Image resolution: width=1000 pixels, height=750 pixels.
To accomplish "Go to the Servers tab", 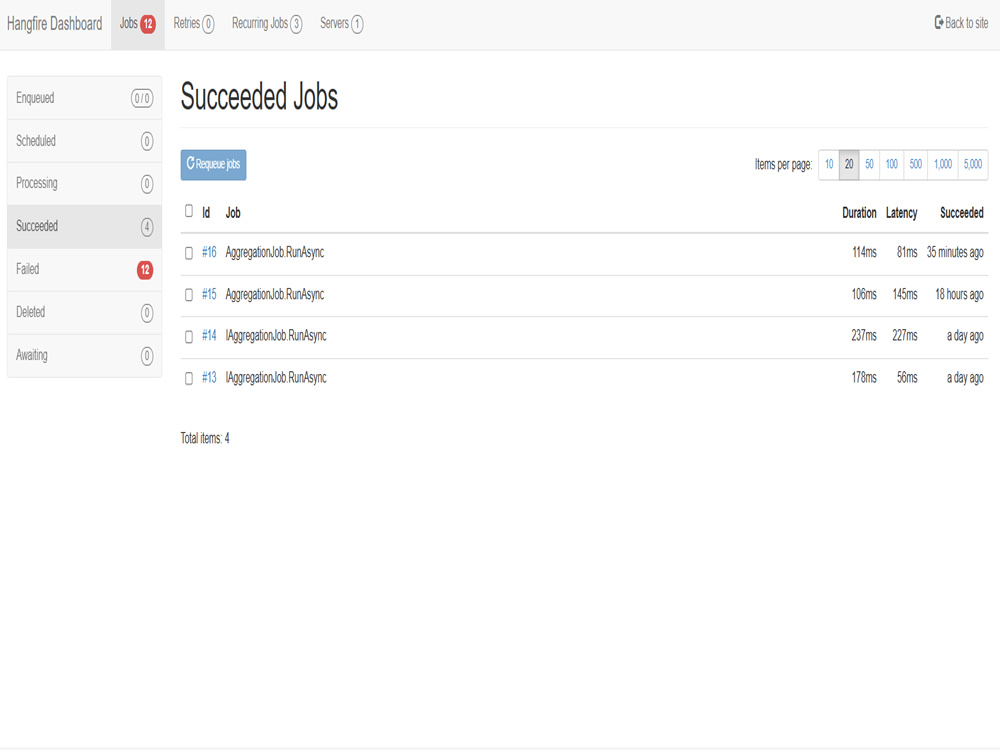I will click(x=341, y=24).
